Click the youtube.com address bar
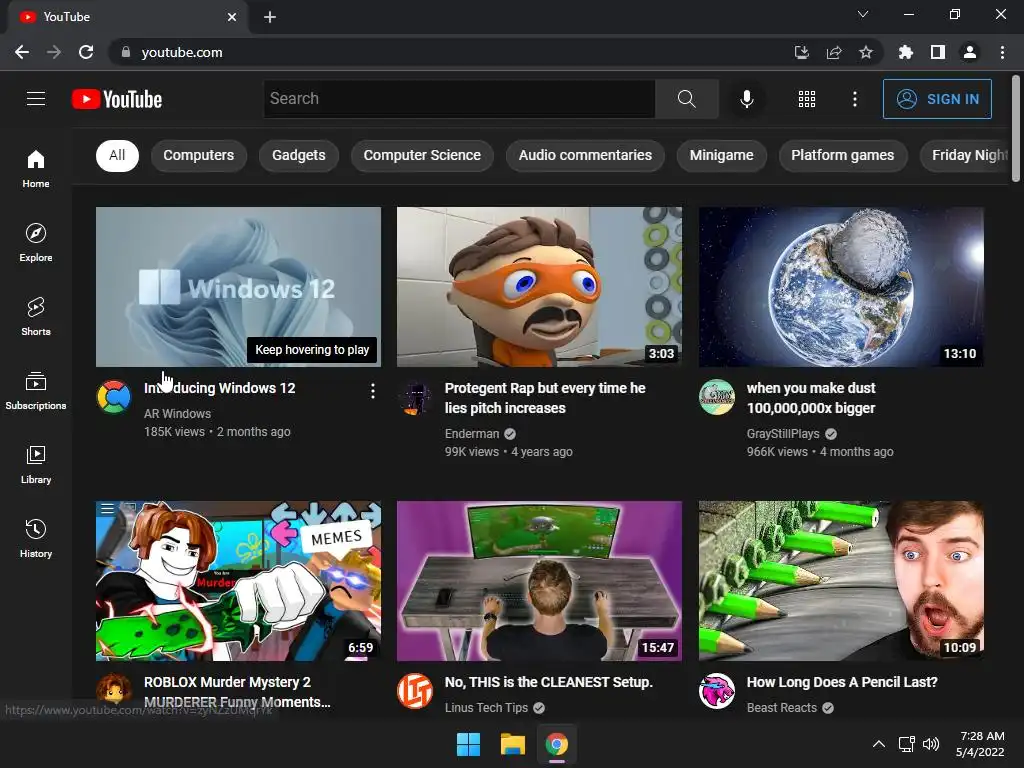 (451, 52)
